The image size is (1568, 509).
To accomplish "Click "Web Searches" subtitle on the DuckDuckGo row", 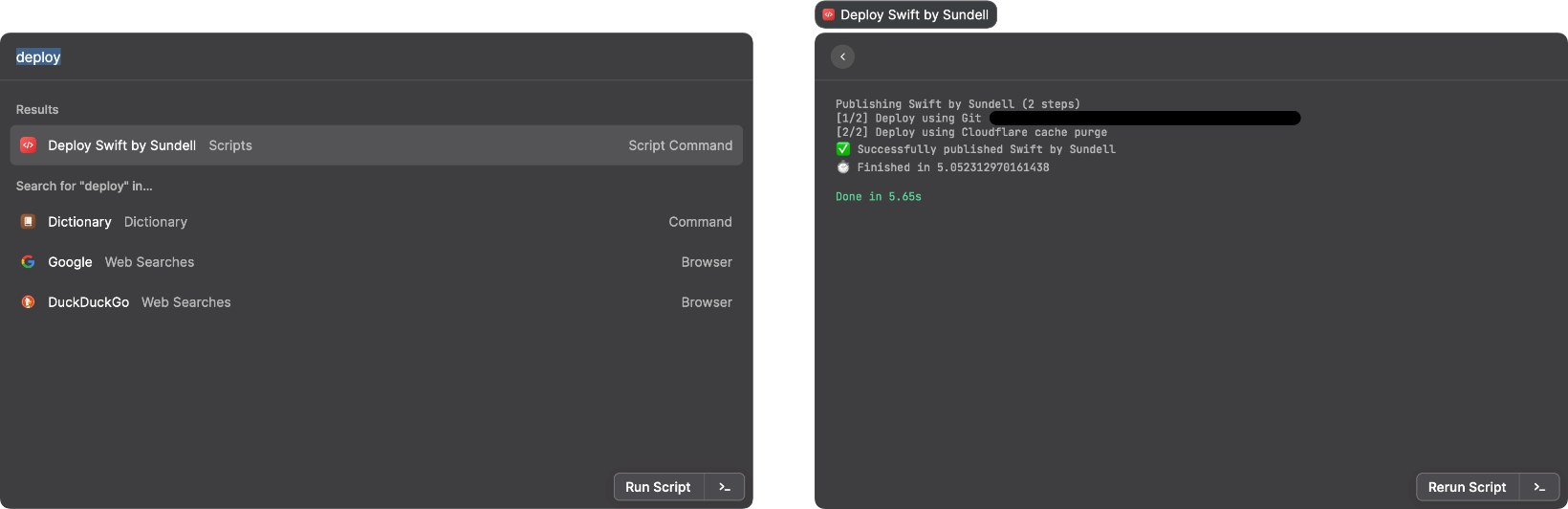I will click(186, 302).
